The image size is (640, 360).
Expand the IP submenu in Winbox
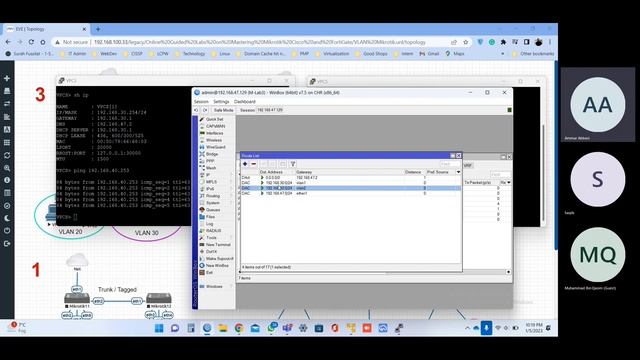216,175
